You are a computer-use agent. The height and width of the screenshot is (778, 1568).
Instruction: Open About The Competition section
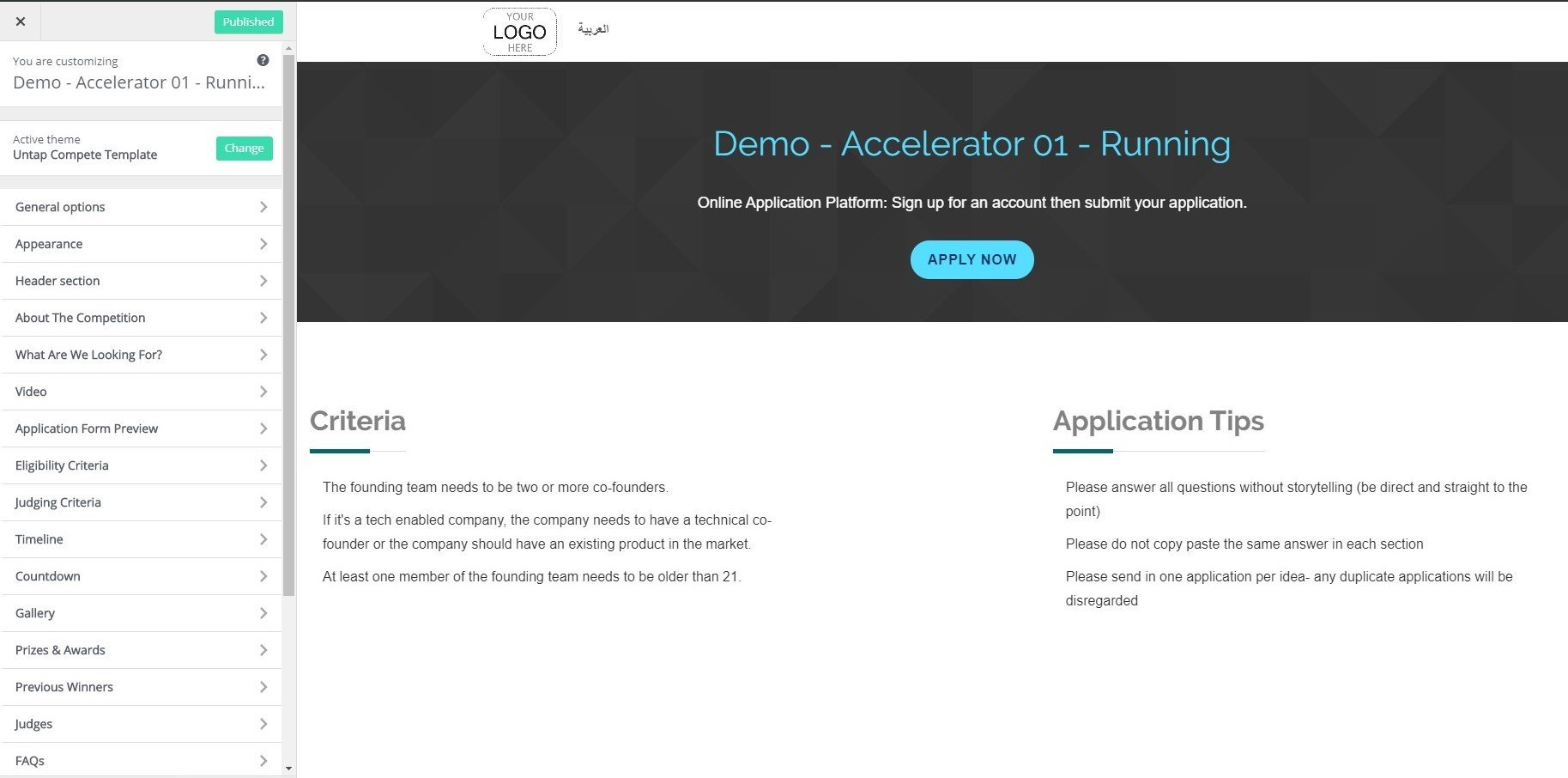[142, 318]
